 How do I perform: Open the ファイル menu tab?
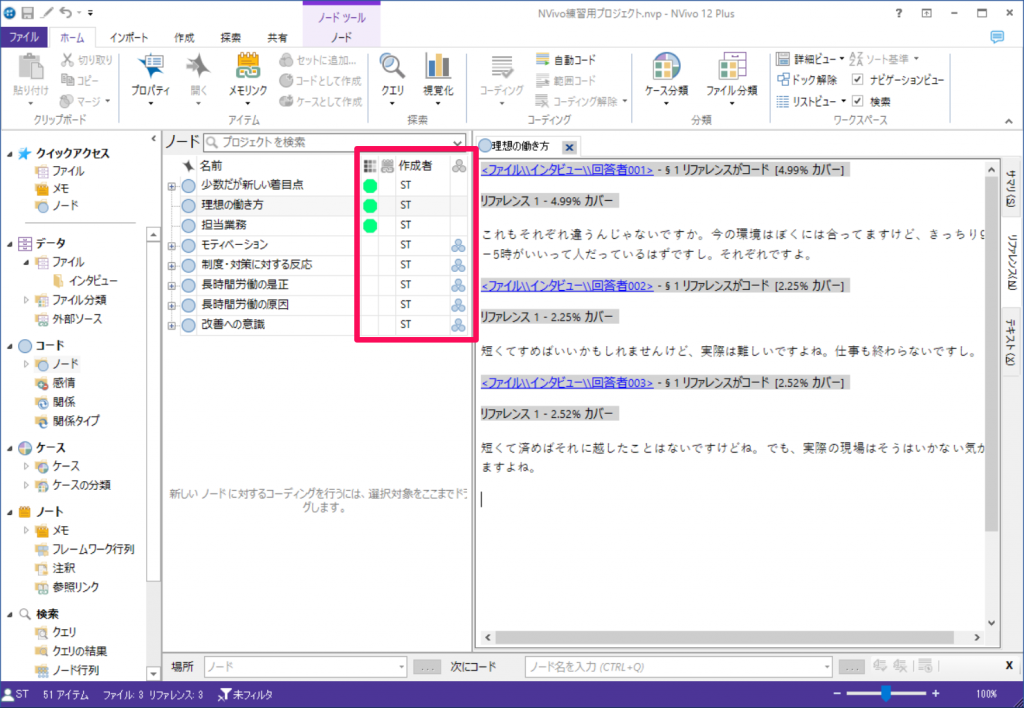24,37
